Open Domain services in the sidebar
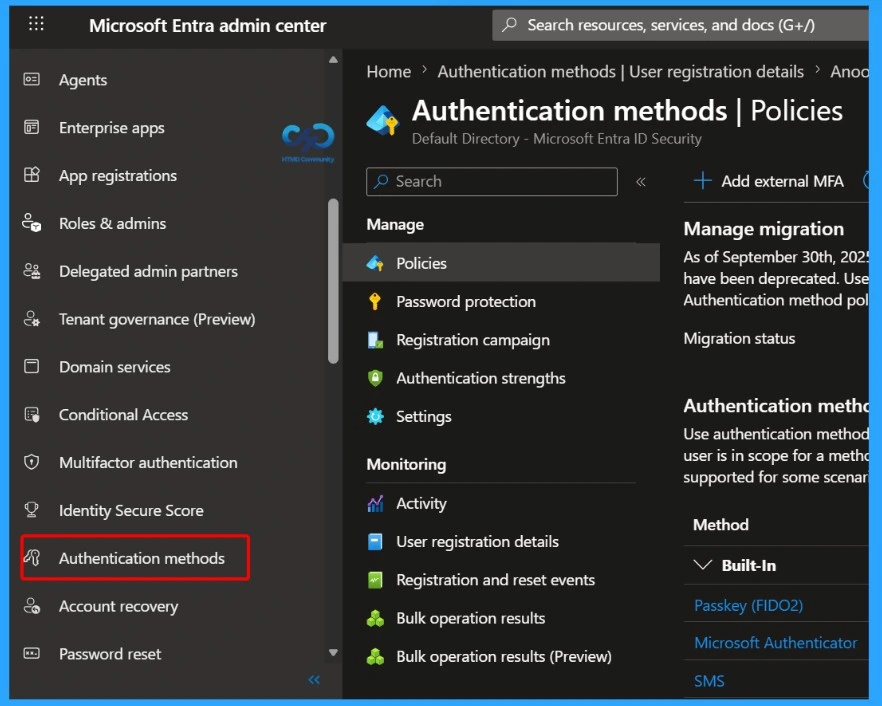882x706 pixels. (x=115, y=367)
